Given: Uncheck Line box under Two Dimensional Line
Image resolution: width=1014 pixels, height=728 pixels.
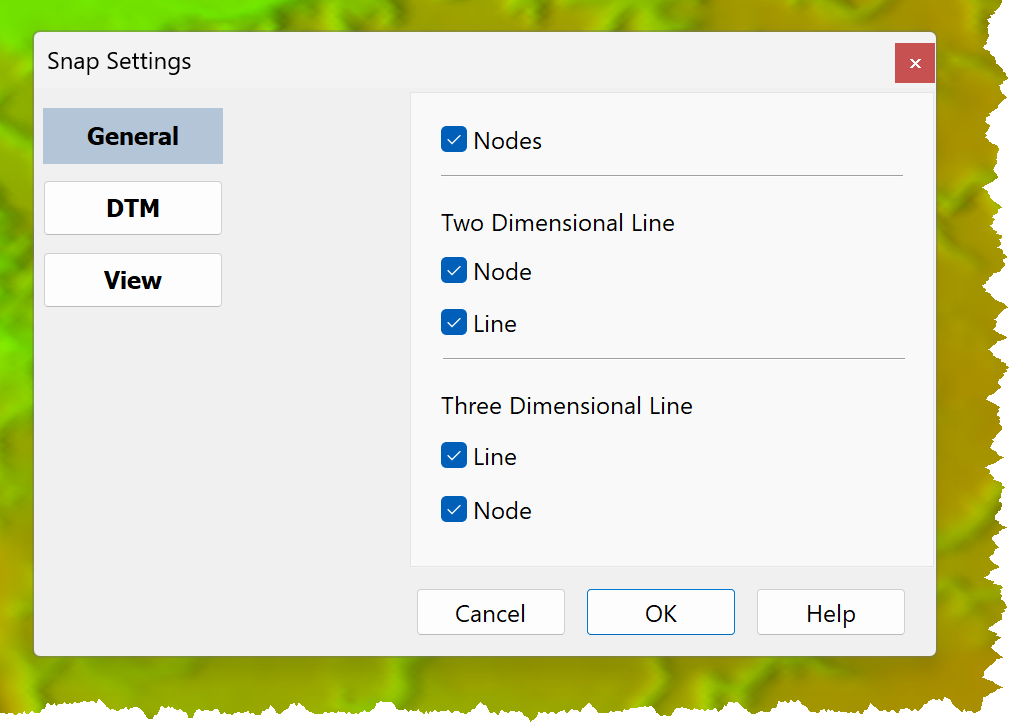Looking at the screenshot, I should pos(454,322).
